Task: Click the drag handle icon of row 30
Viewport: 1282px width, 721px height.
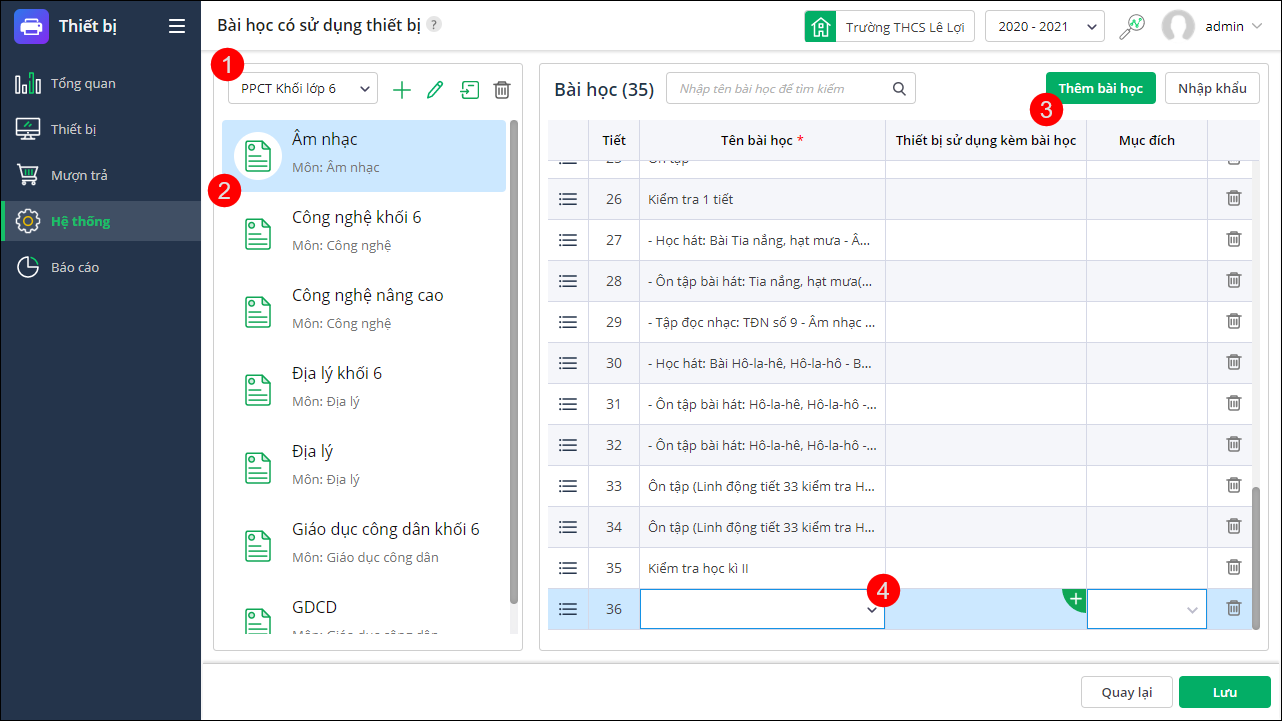Action: point(568,363)
